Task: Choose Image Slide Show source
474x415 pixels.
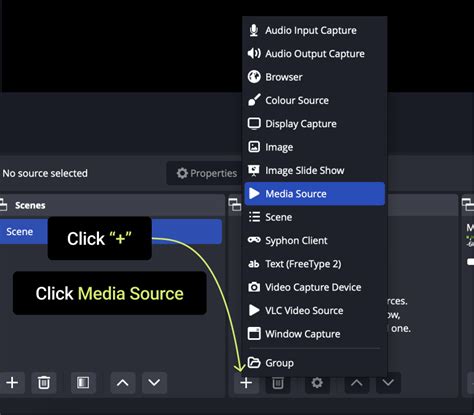Action: tap(315, 170)
